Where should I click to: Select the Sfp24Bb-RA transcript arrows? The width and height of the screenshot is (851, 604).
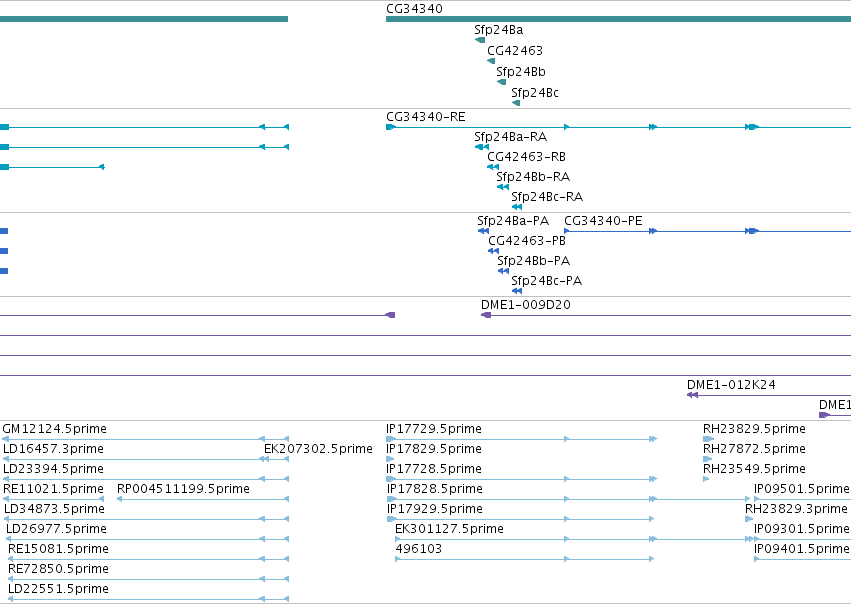tap(503, 187)
